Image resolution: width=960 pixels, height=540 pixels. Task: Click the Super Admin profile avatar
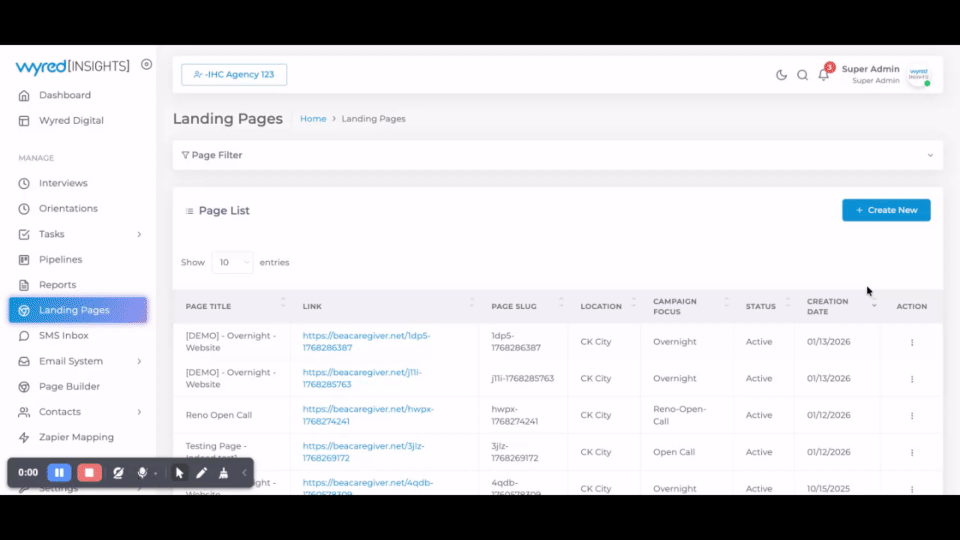[x=918, y=75]
